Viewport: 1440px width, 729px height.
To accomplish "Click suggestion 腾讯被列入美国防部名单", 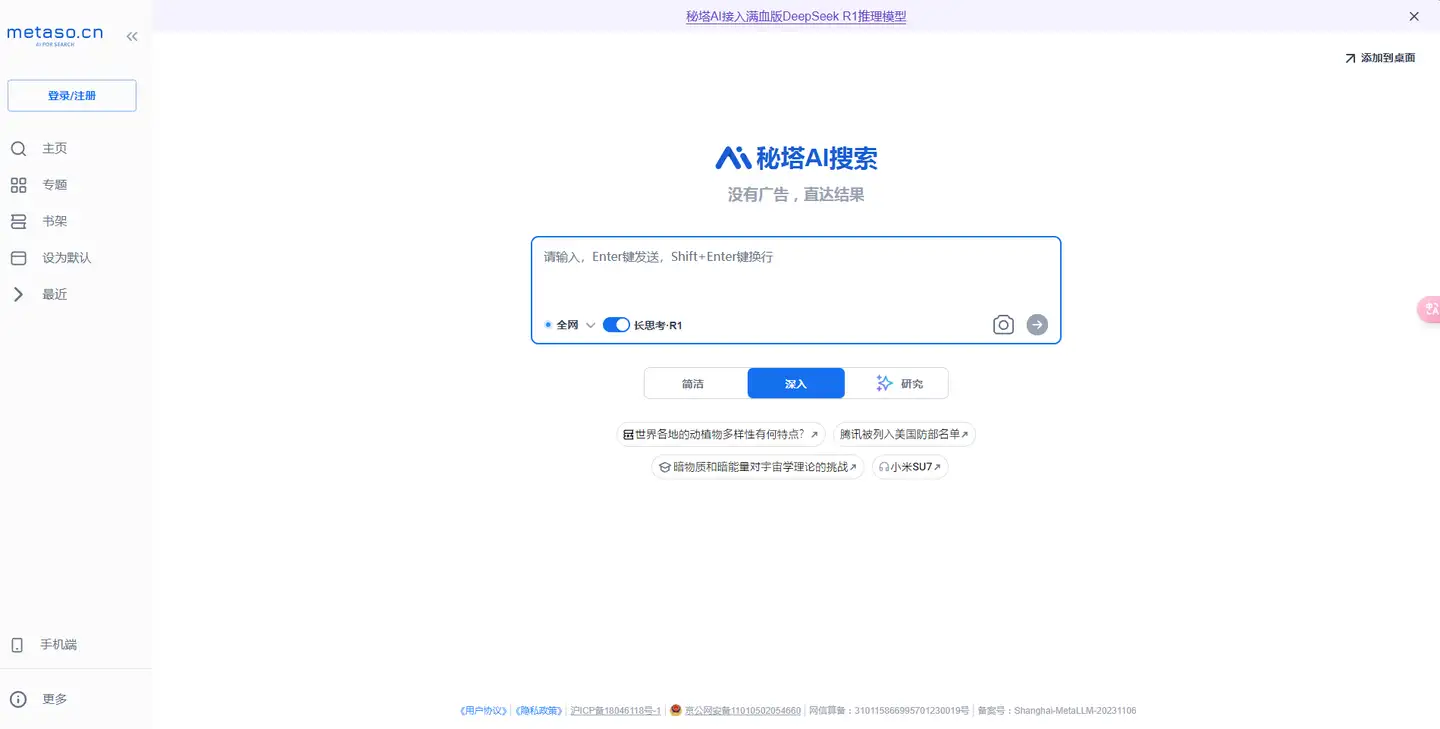I will [x=904, y=435].
